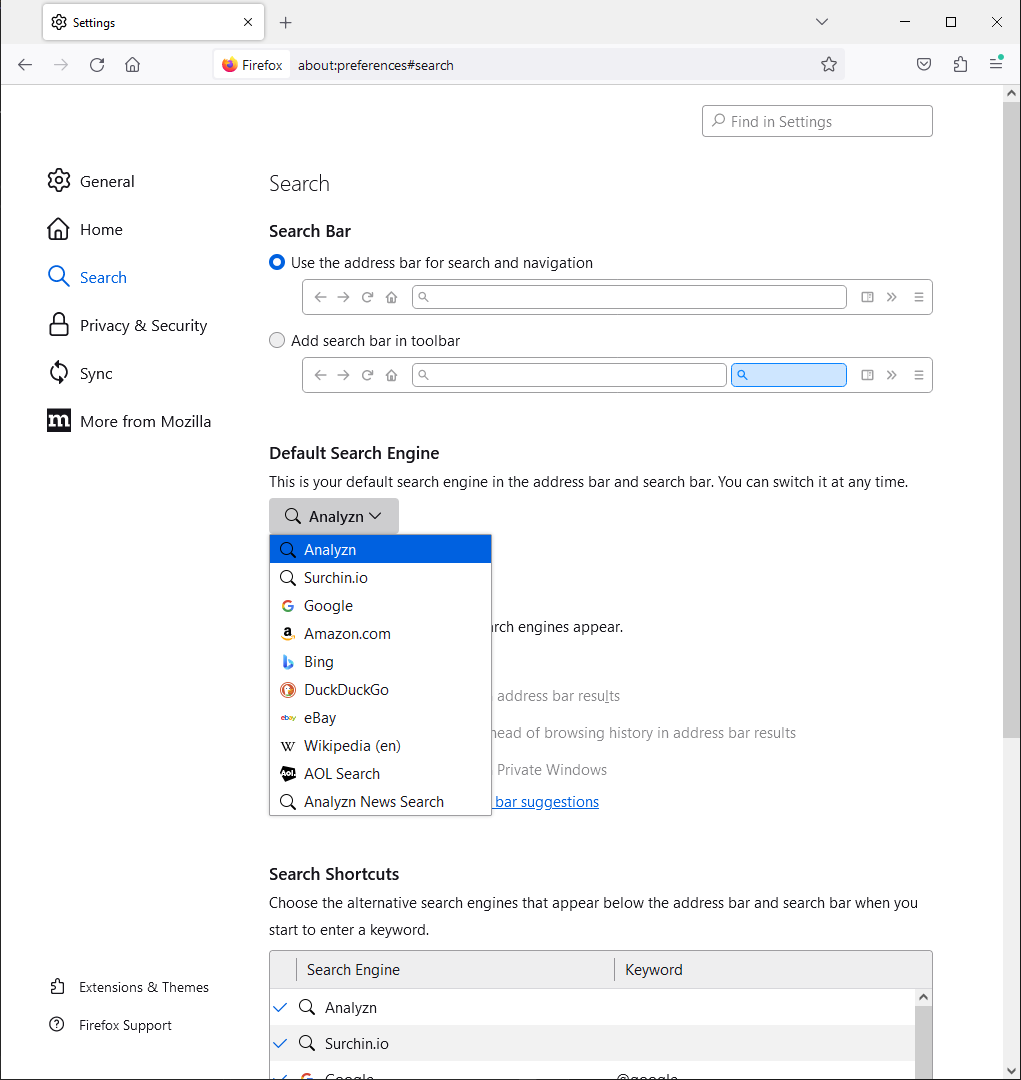Image resolution: width=1021 pixels, height=1080 pixels.
Task: Open the Extensions puzzle icon
Action: click(x=960, y=64)
